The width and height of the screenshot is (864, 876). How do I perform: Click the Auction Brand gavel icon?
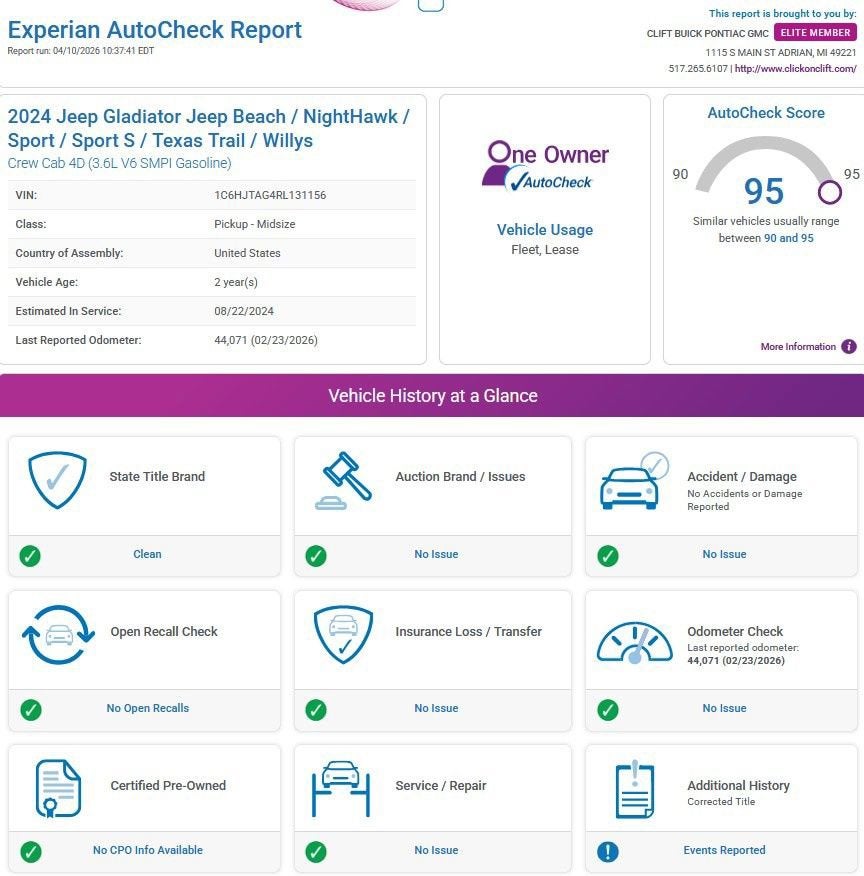(x=343, y=480)
